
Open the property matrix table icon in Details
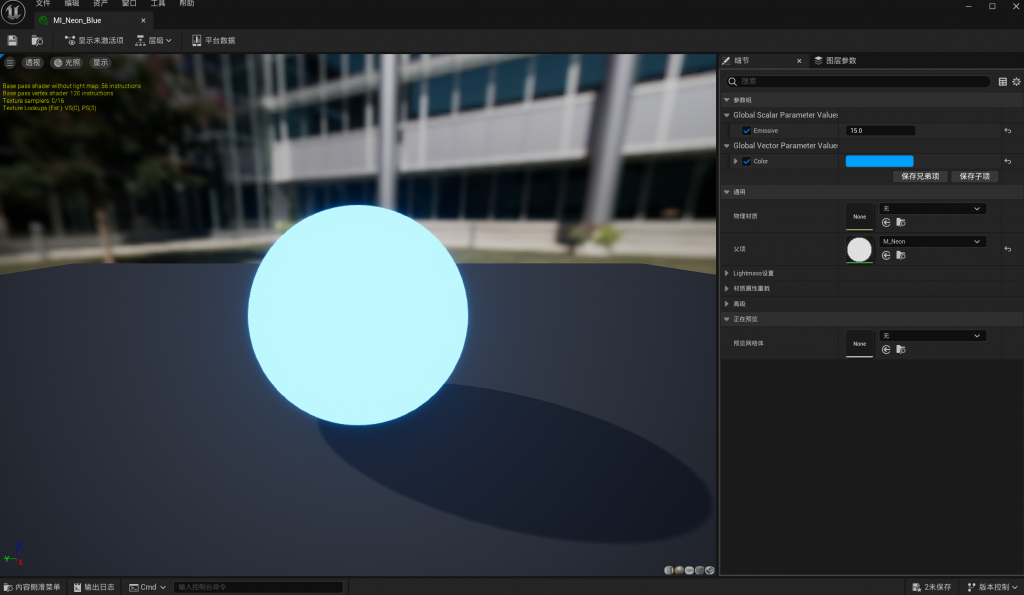pyautogui.click(x=1002, y=82)
